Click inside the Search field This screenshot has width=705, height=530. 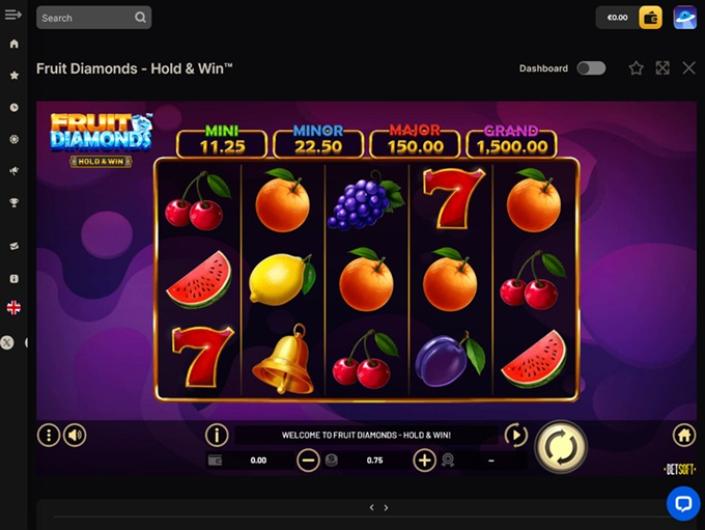point(94,18)
